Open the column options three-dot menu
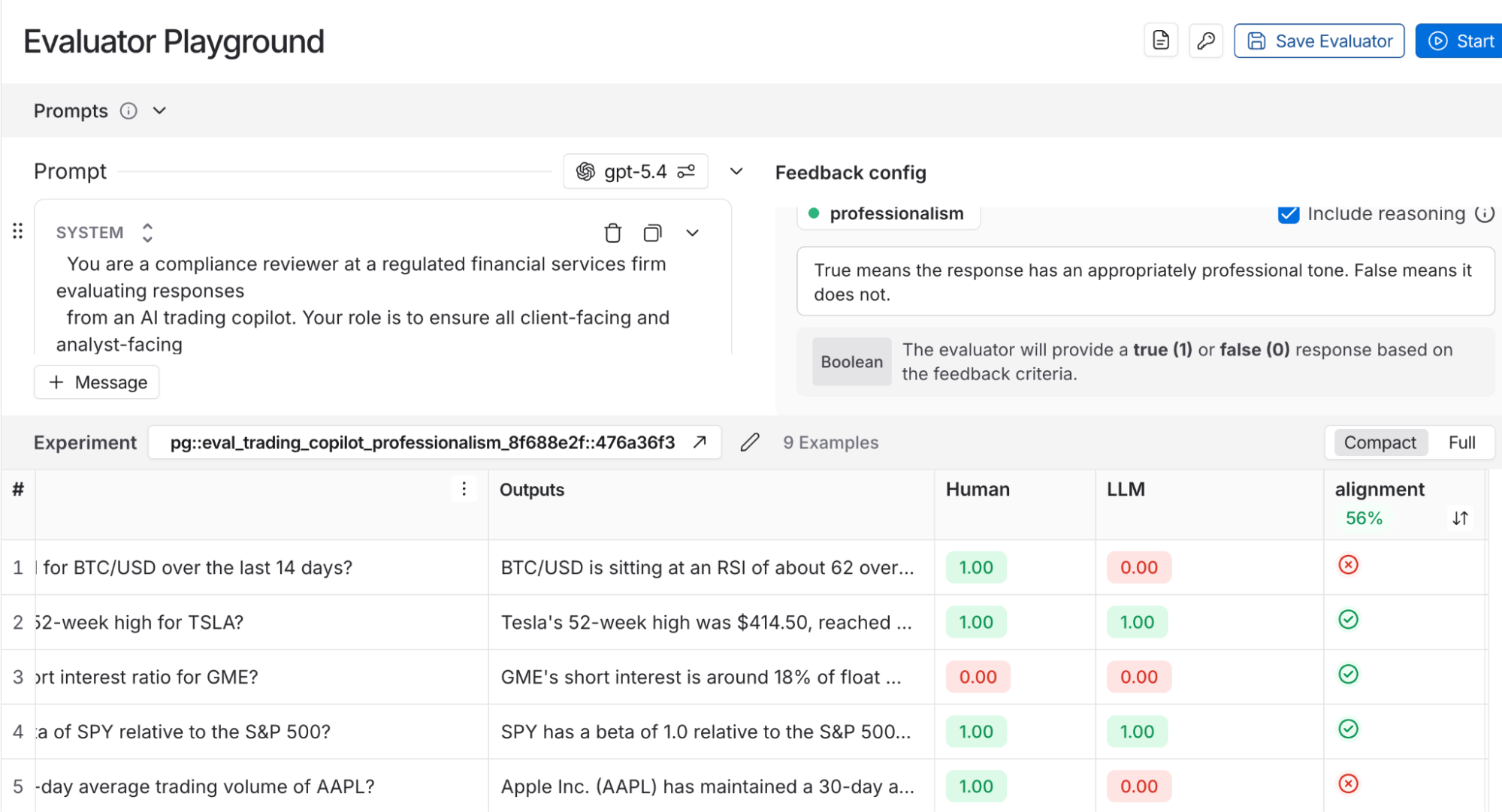The height and width of the screenshot is (812, 1502). coord(464,489)
